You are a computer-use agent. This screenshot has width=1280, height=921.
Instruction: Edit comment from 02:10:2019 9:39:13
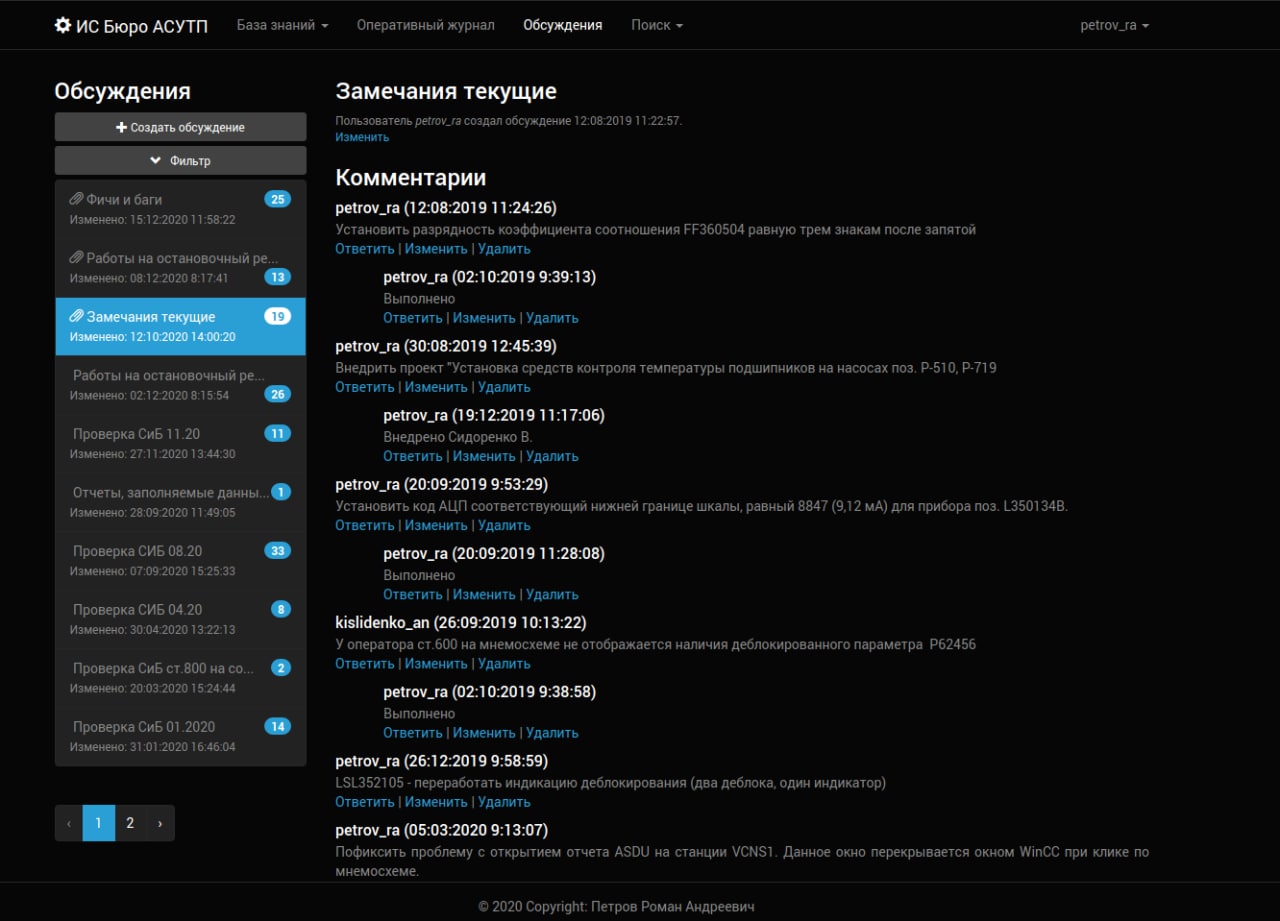coord(484,318)
